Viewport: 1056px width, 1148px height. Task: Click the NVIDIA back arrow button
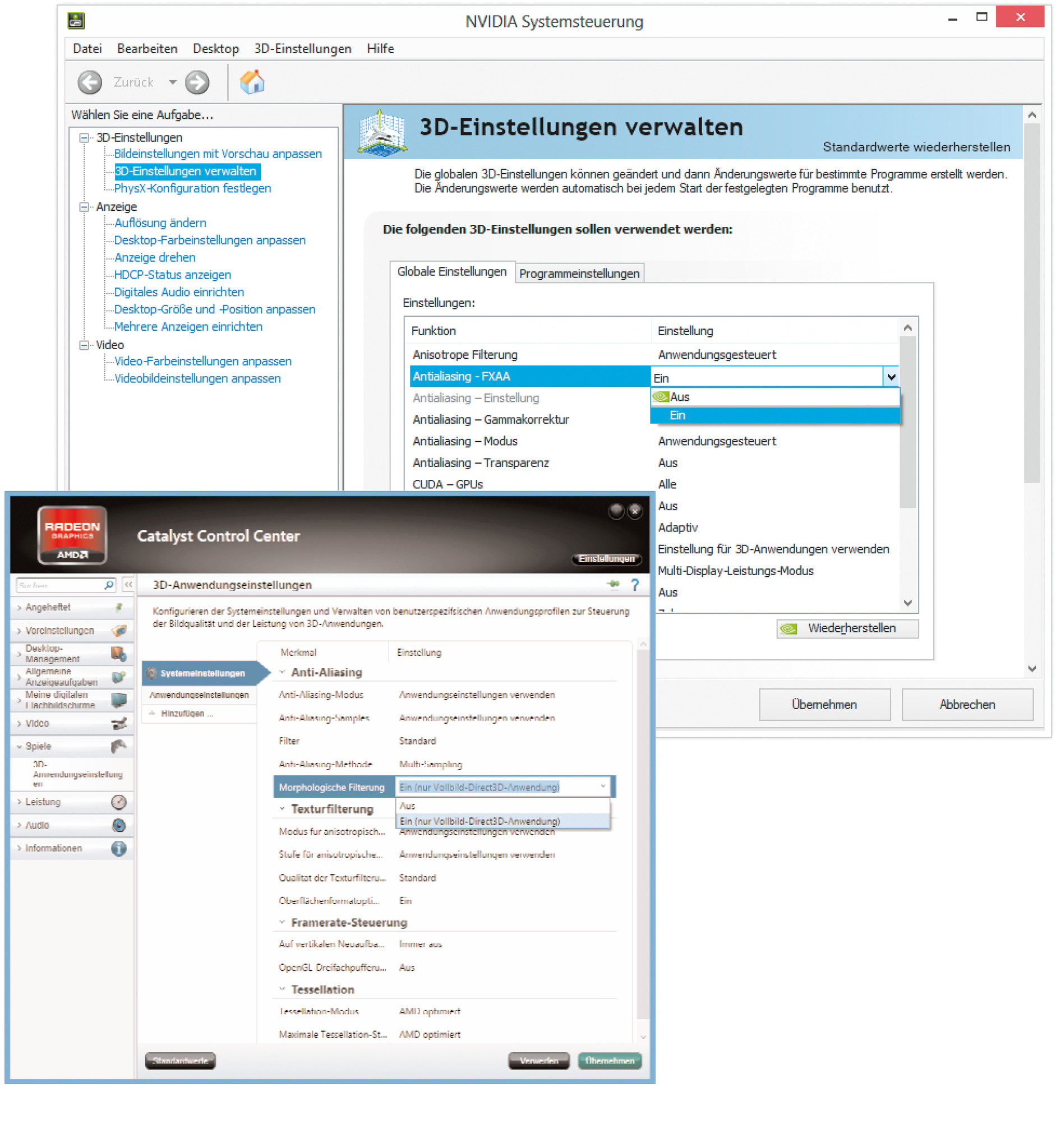tap(90, 82)
